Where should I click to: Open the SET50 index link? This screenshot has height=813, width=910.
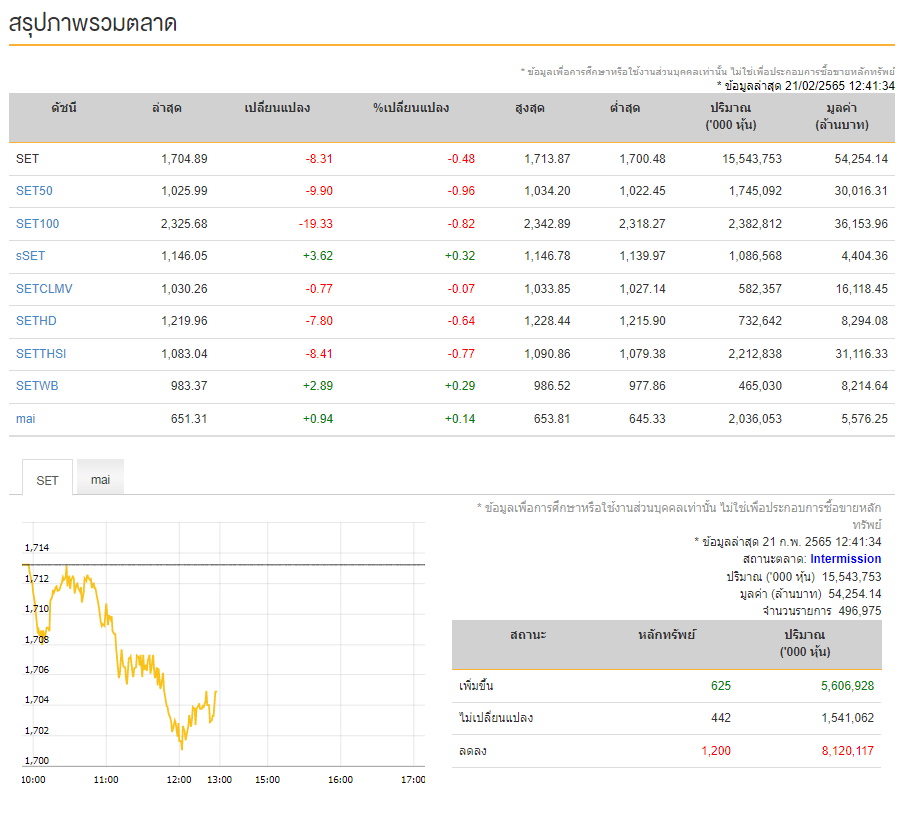pyautogui.click(x=34, y=191)
